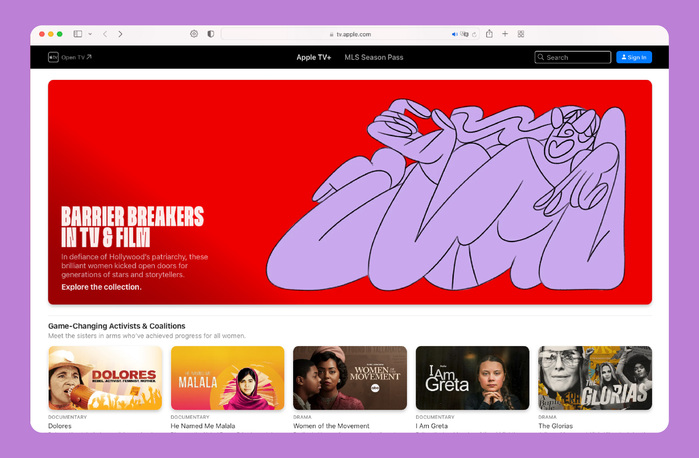
Task: Click the tv.apple.com address bar
Action: (350, 34)
